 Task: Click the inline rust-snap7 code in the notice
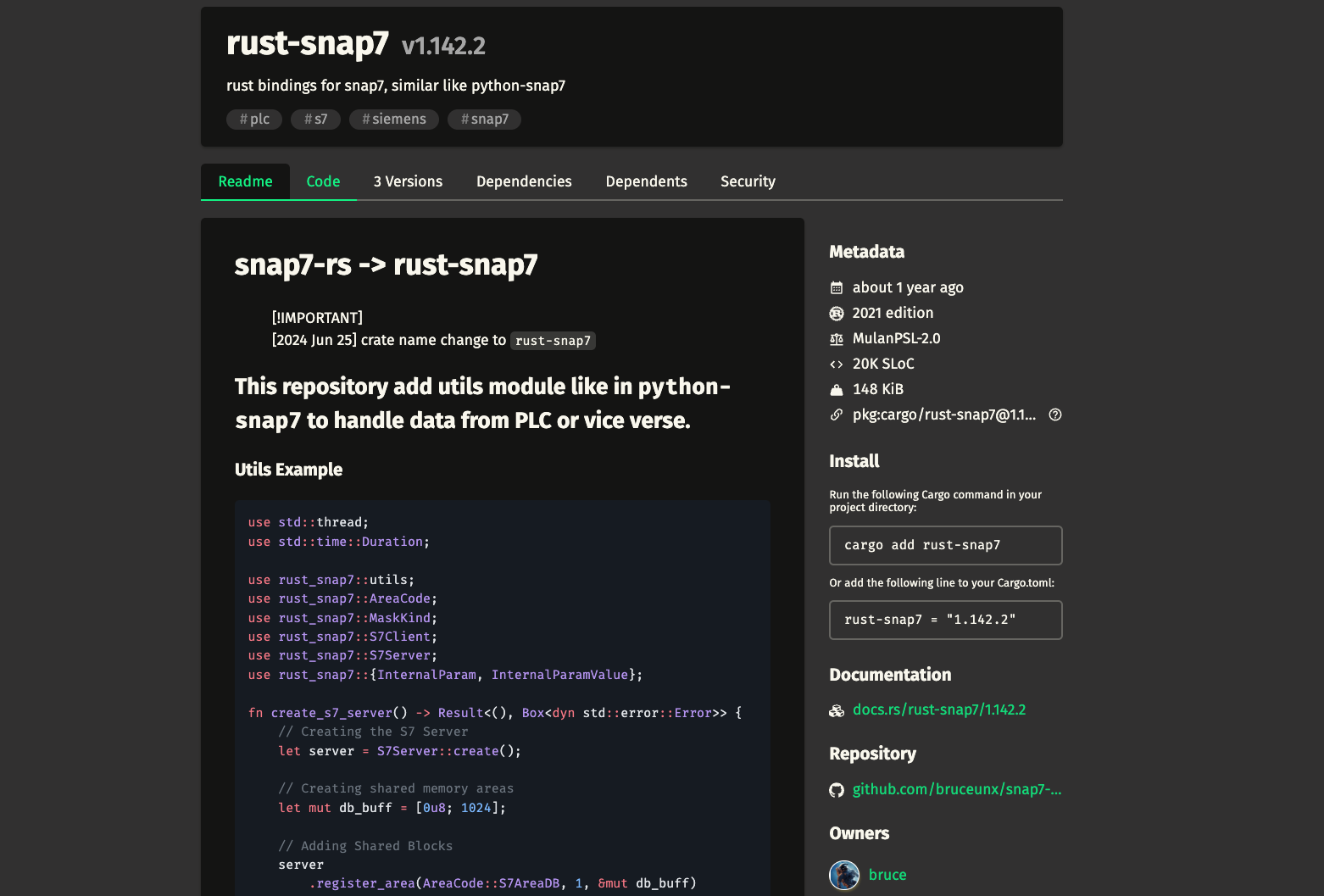click(x=553, y=341)
